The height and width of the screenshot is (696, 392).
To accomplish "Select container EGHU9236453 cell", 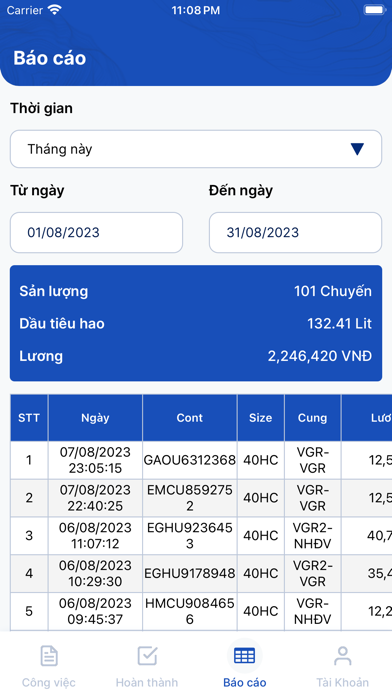I will (190, 536).
